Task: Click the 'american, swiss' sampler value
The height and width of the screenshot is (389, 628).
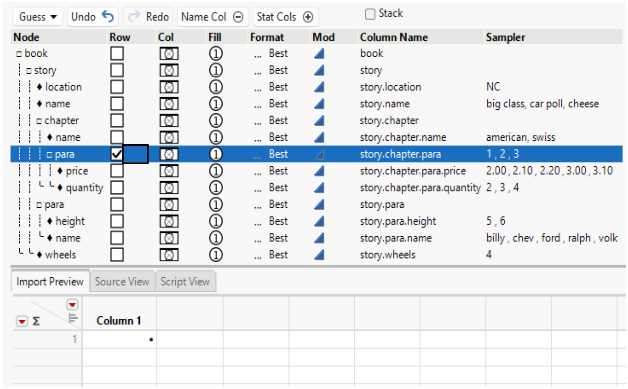Action: tap(521, 137)
